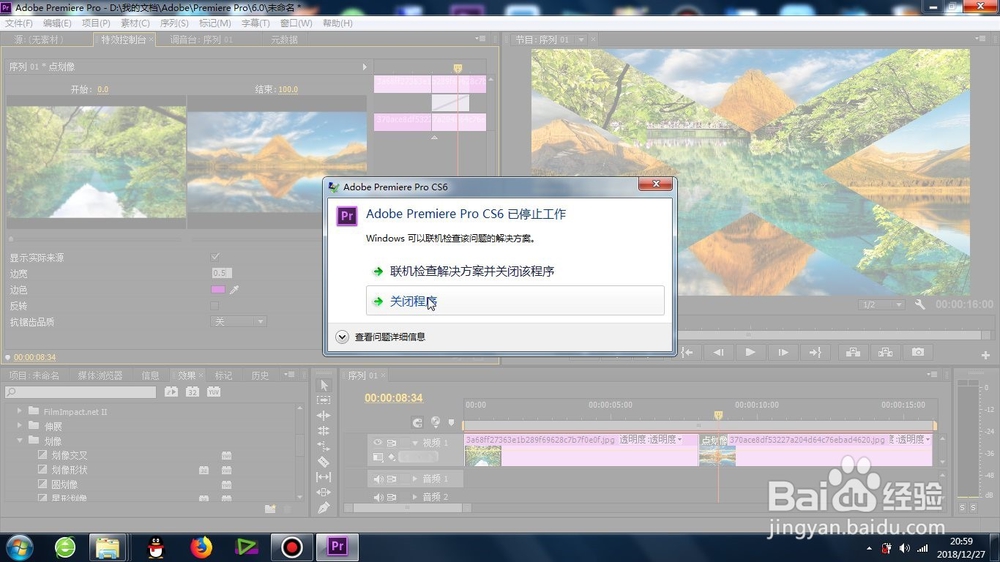Filter by 32-bit color effects icon
The height and width of the screenshot is (562, 1000).
coord(192,392)
